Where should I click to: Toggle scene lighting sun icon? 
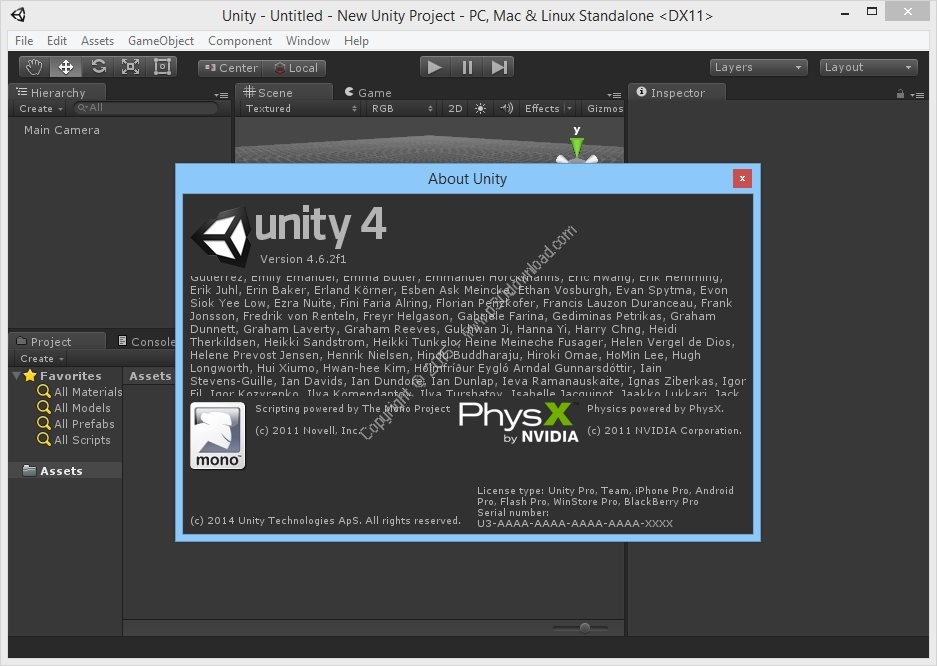(x=480, y=109)
